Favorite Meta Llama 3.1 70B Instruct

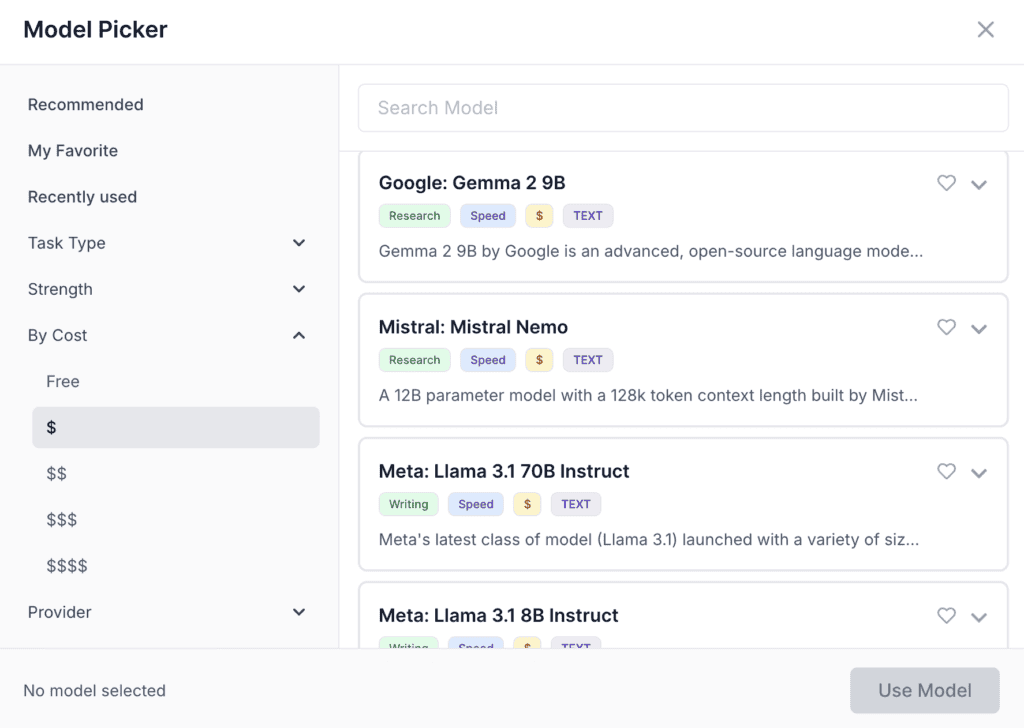[x=946, y=471]
